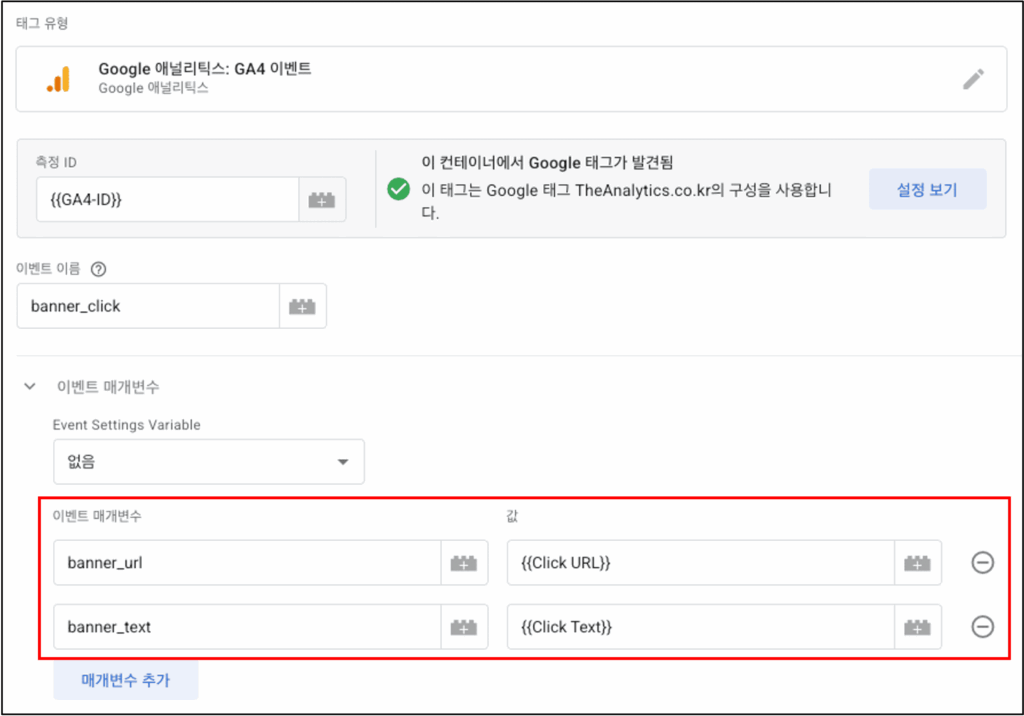Click the 값 column header

[x=512, y=516]
